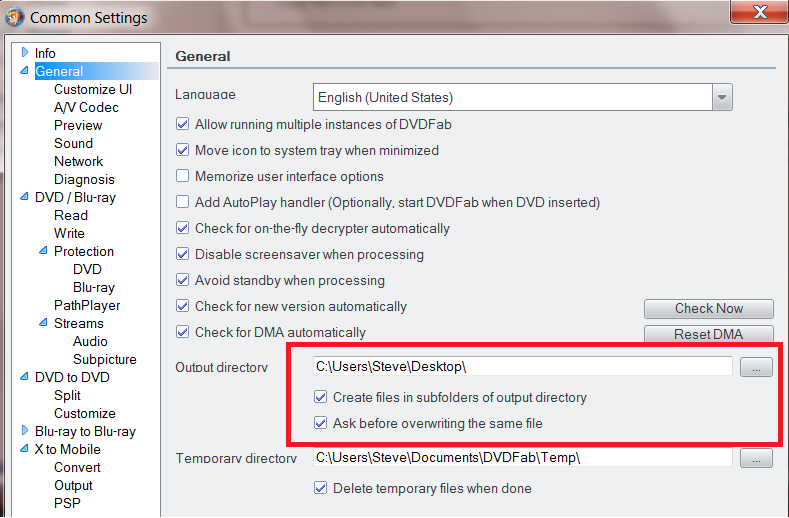Collapse the General tree node
The height and width of the screenshot is (518, 789).
24,70
